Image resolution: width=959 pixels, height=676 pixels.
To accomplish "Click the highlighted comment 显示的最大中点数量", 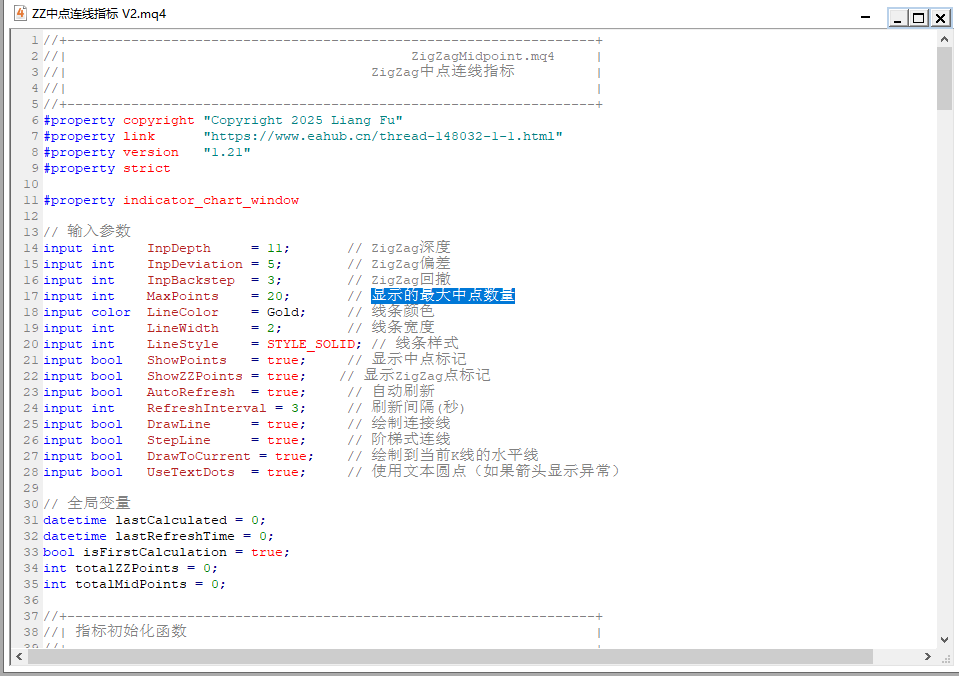I will [443, 295].
